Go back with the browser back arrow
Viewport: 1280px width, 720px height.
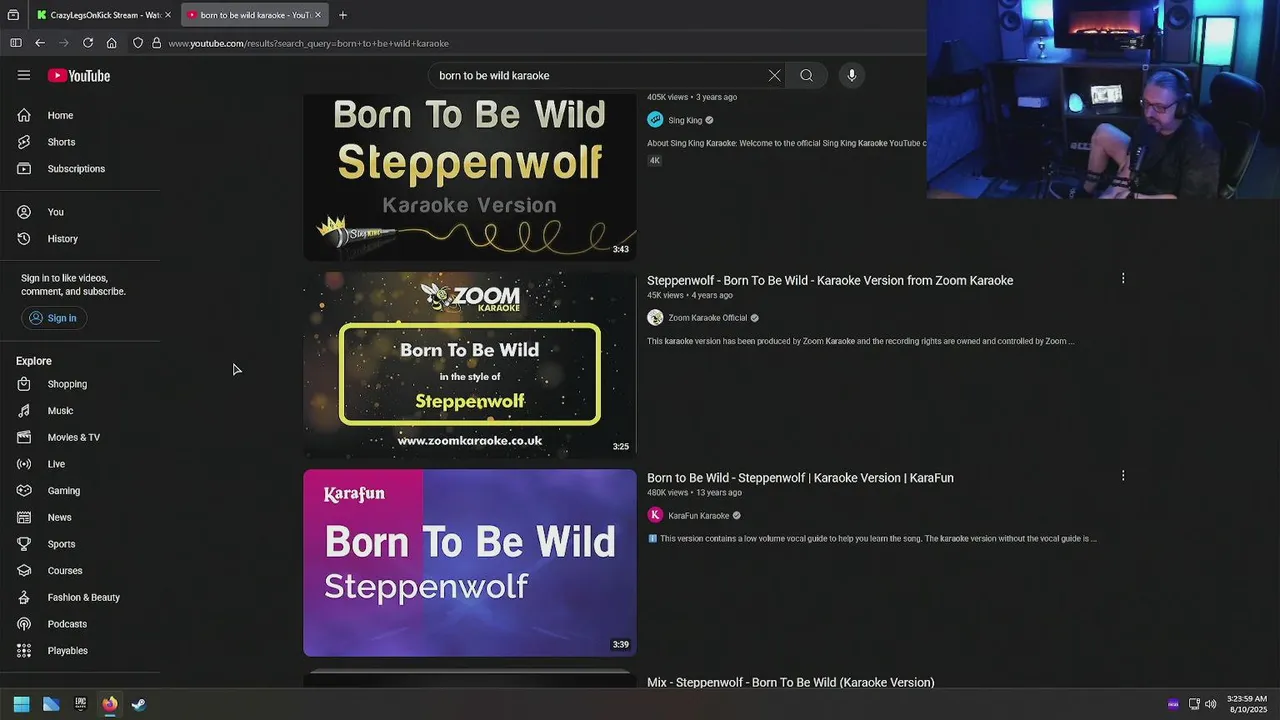coord(40,43)
